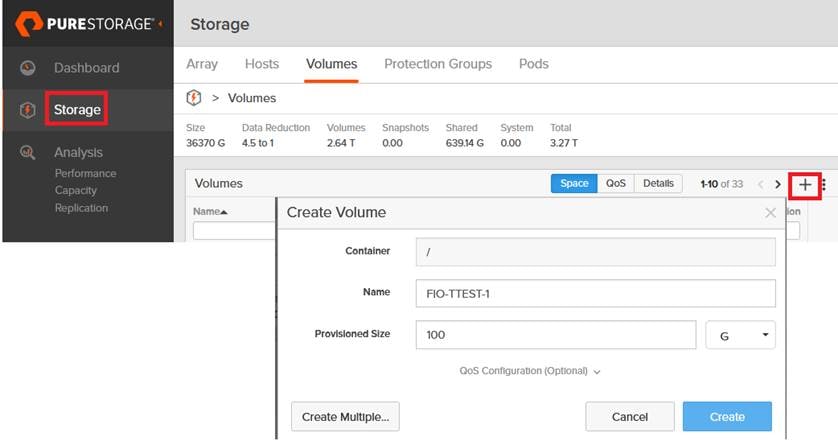Image resolution: width=838 pixels, height=441 pixels.
Task: Click the array breadcrumb icon
Action: pos(193,98)
